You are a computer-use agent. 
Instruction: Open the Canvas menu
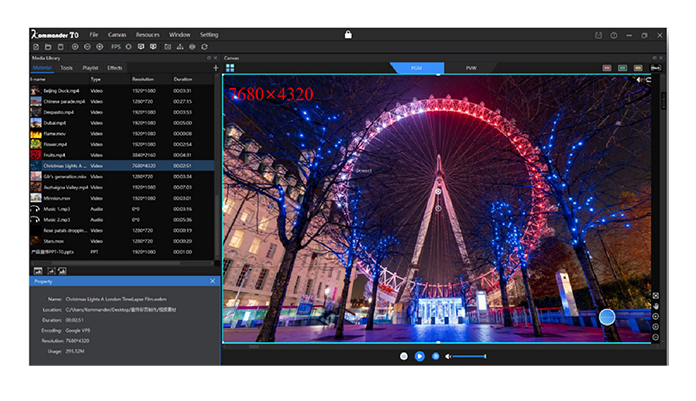tap(117, 34)
